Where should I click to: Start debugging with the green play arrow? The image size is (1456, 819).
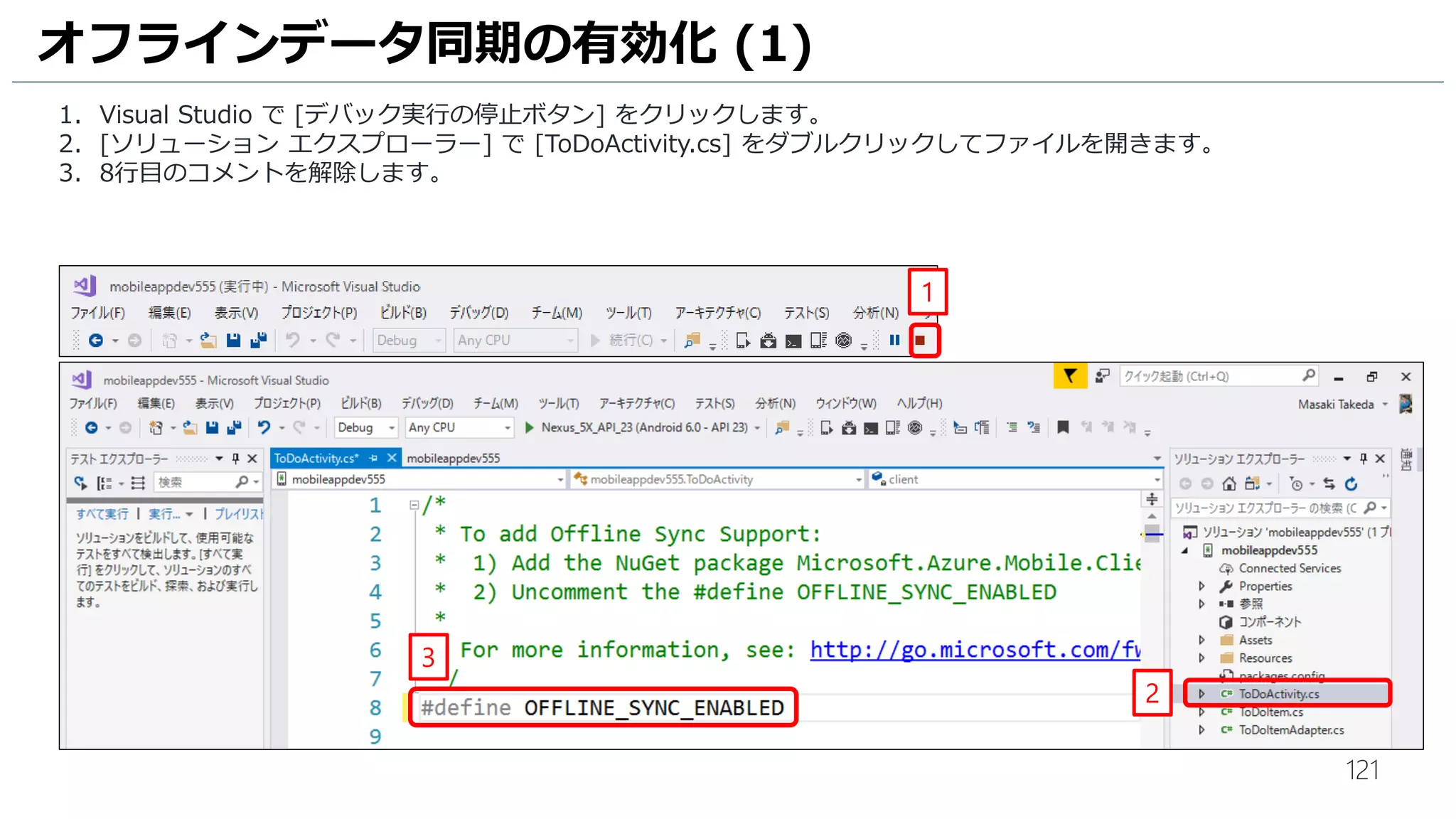point(529,427)
